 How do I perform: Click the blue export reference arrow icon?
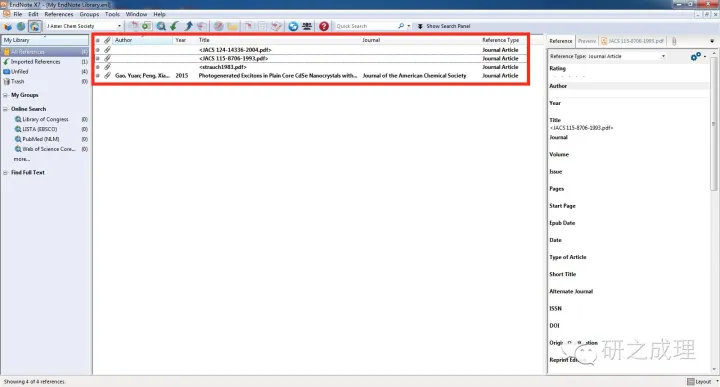(188, 26)
